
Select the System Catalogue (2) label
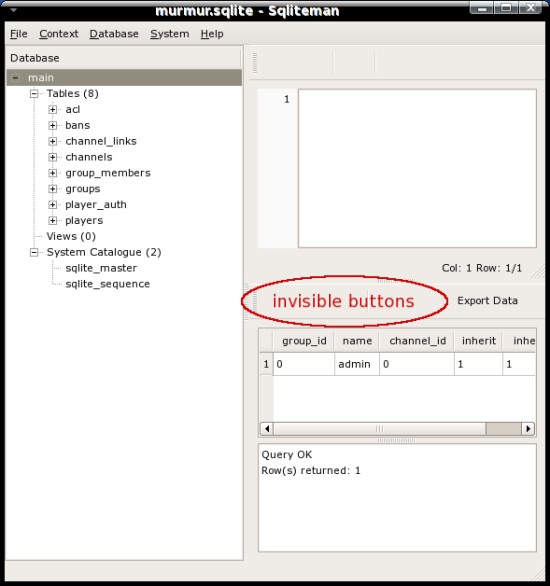click(x=104, y=252)
